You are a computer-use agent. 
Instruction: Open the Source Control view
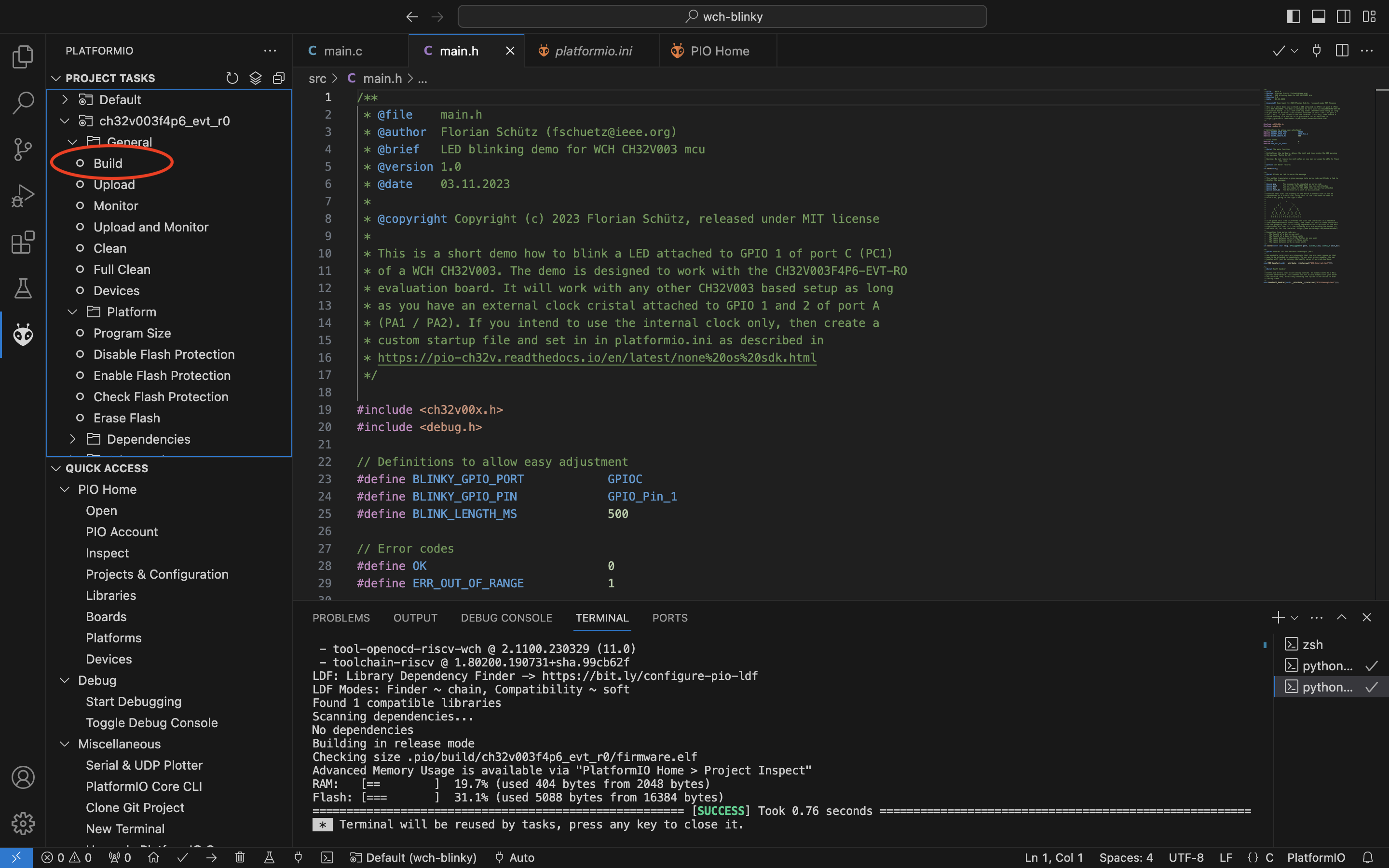point(23,149)
